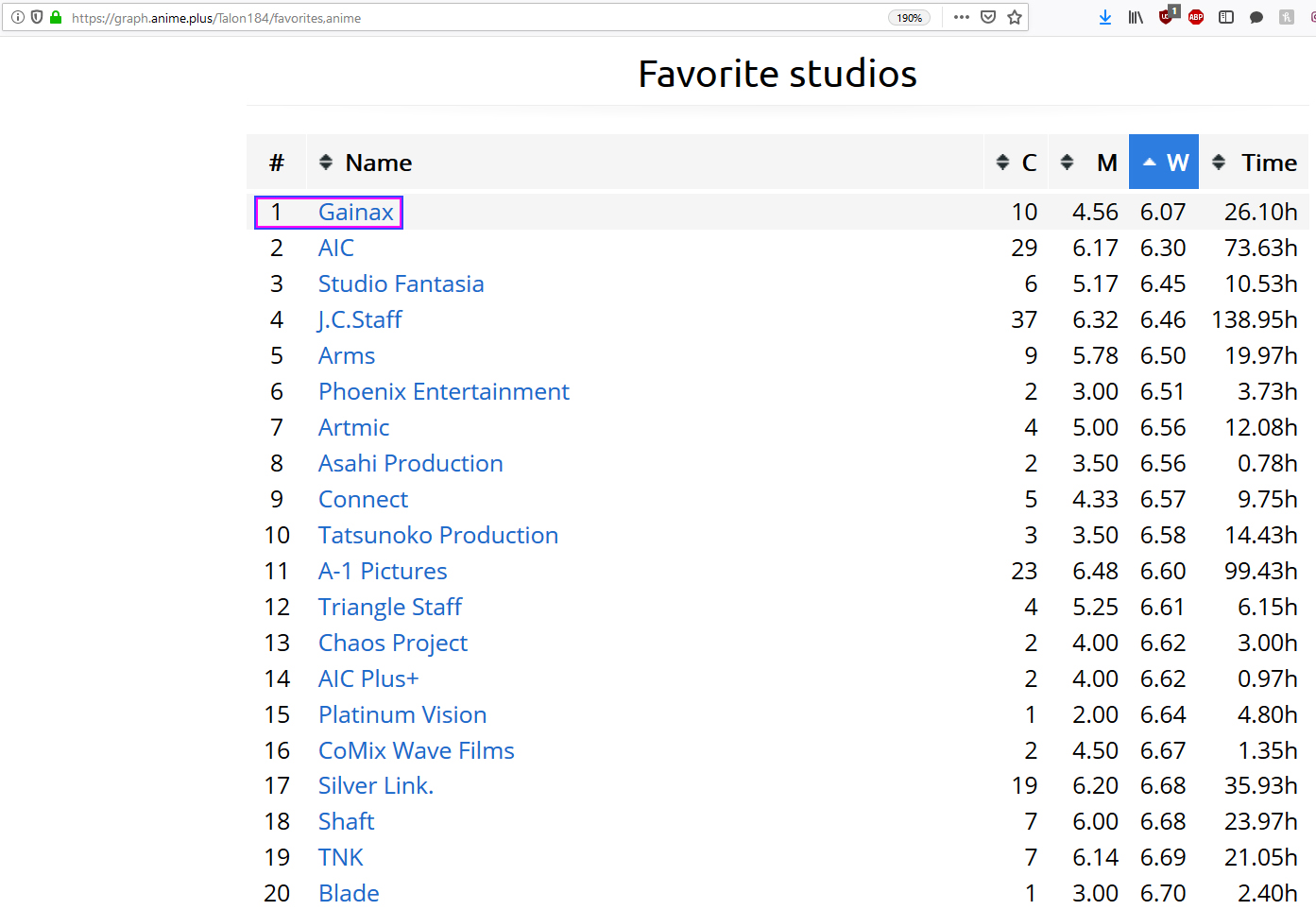Click the green padlock security icon
Image resolution: width=1316 pixels, height=910 pixels.
pos(56,17)
